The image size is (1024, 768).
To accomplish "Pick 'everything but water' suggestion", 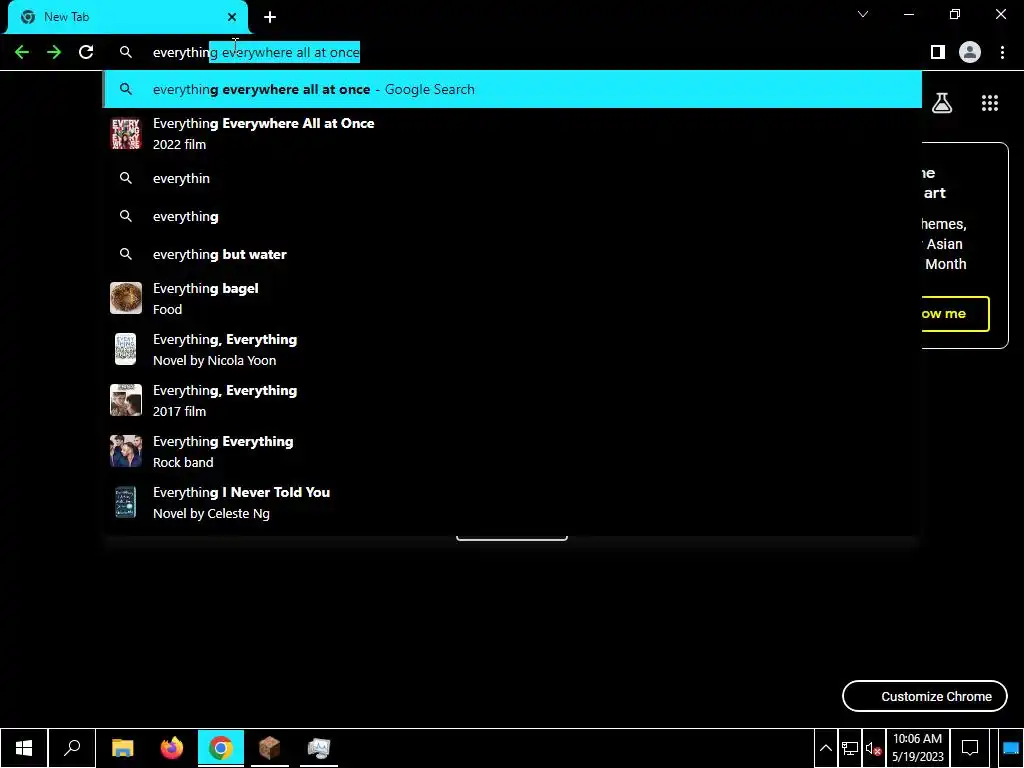I will point(512,254).
